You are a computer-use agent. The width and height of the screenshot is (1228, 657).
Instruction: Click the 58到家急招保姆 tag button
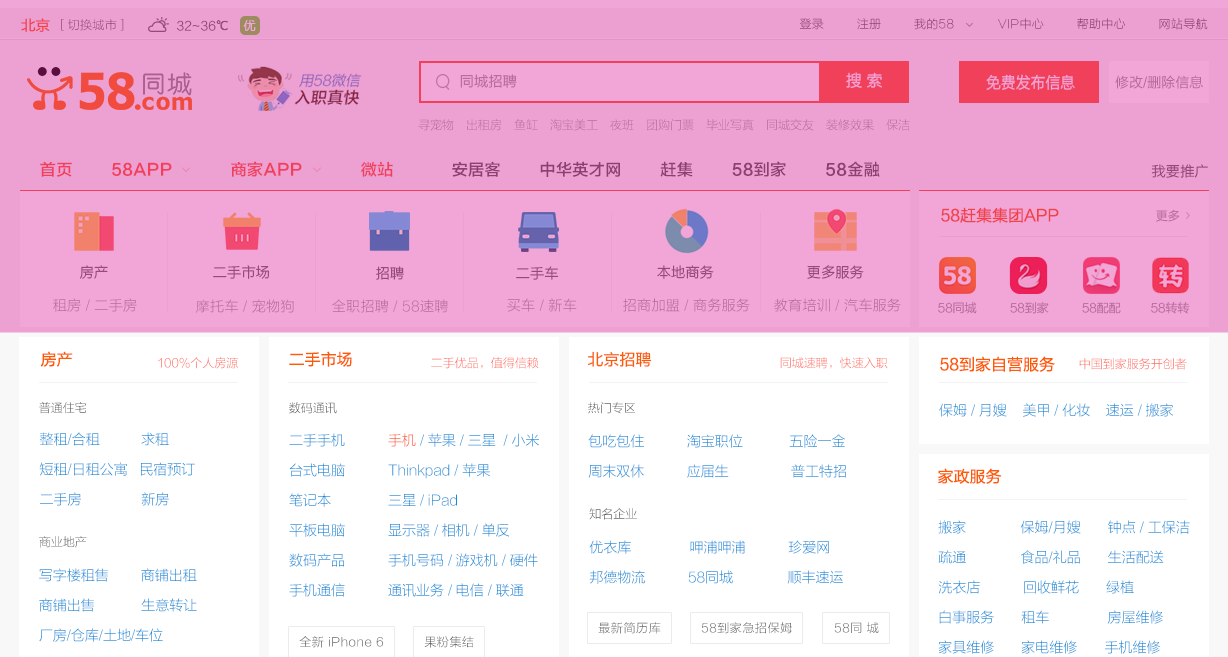tap(746, 628)
